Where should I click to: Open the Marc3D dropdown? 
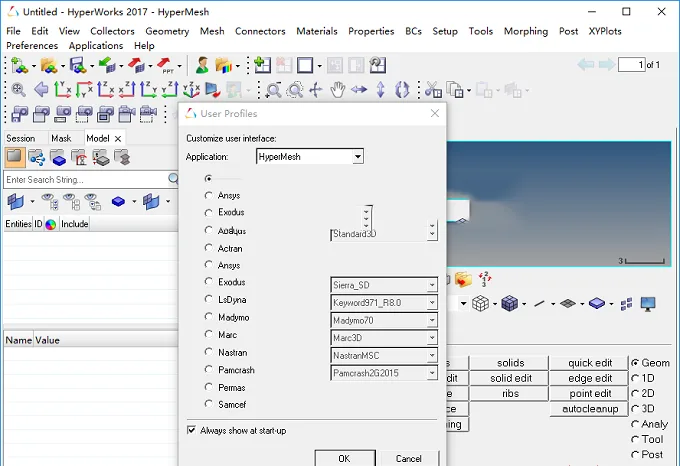pyautogui.click(x=432, y=338)
